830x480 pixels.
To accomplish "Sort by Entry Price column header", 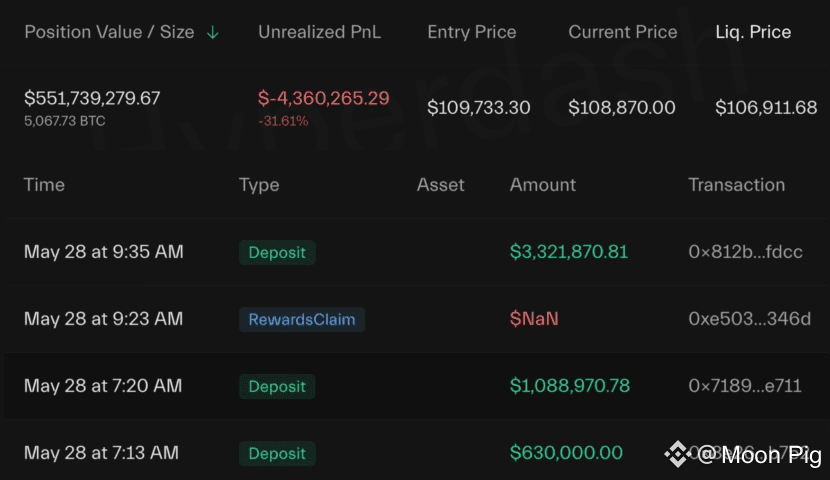I will tap(472, 32).
